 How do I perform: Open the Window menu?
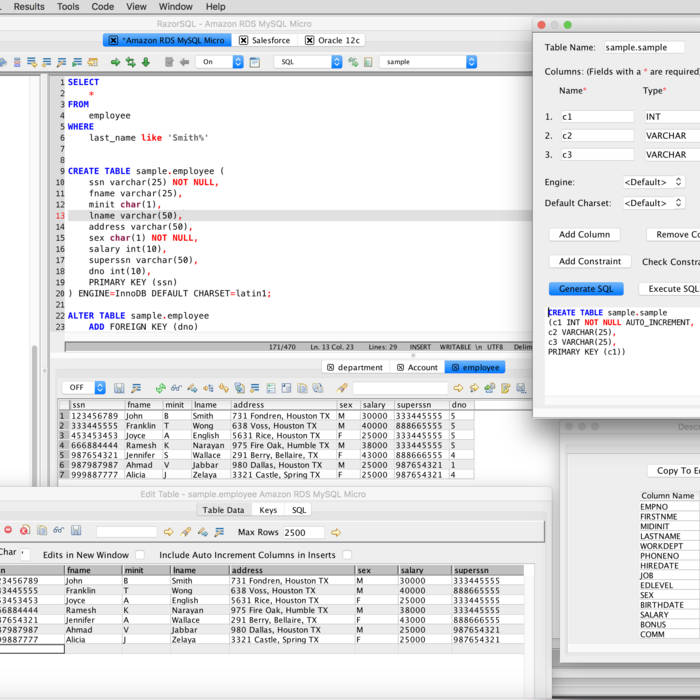point(175,7)
